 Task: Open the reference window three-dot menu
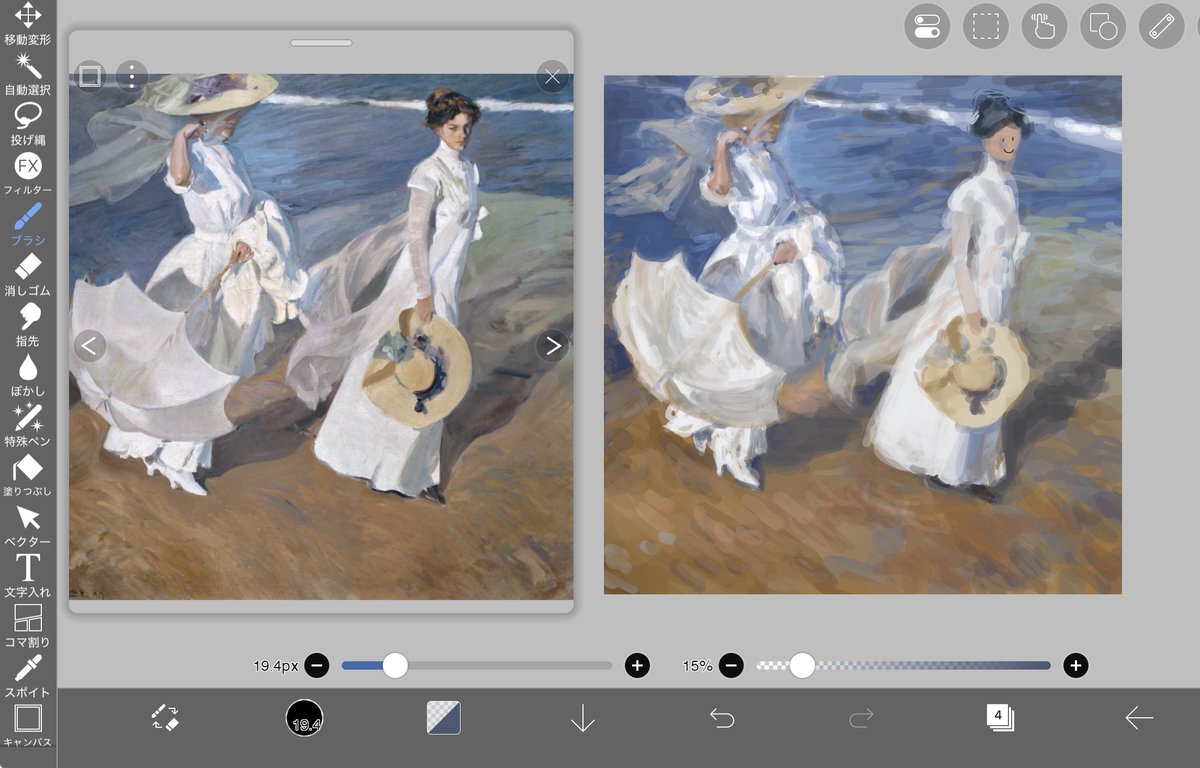tap(132, 76)
